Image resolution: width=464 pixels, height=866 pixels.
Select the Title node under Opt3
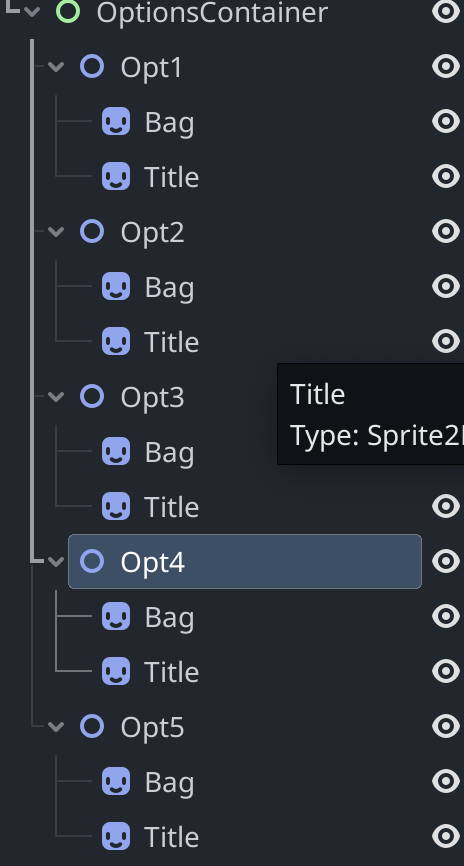point(171,506)
